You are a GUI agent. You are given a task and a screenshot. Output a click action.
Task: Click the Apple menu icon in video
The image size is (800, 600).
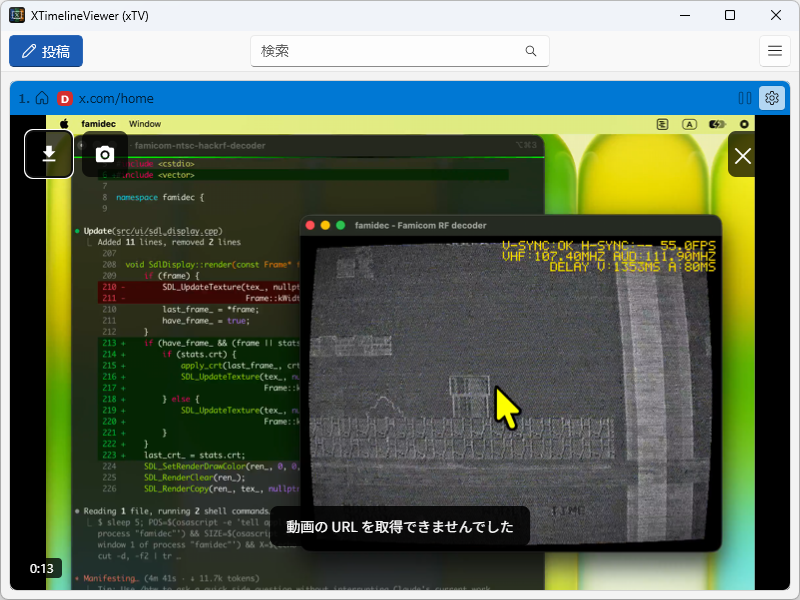pos(64,124)
